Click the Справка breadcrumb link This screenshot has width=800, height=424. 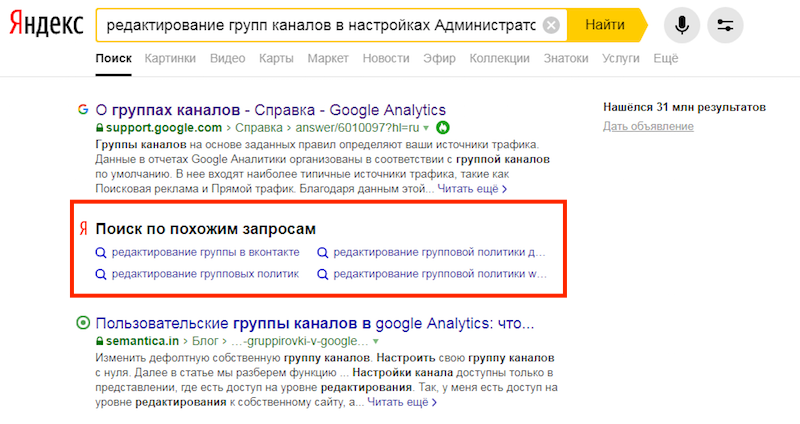tap(259, 128)
